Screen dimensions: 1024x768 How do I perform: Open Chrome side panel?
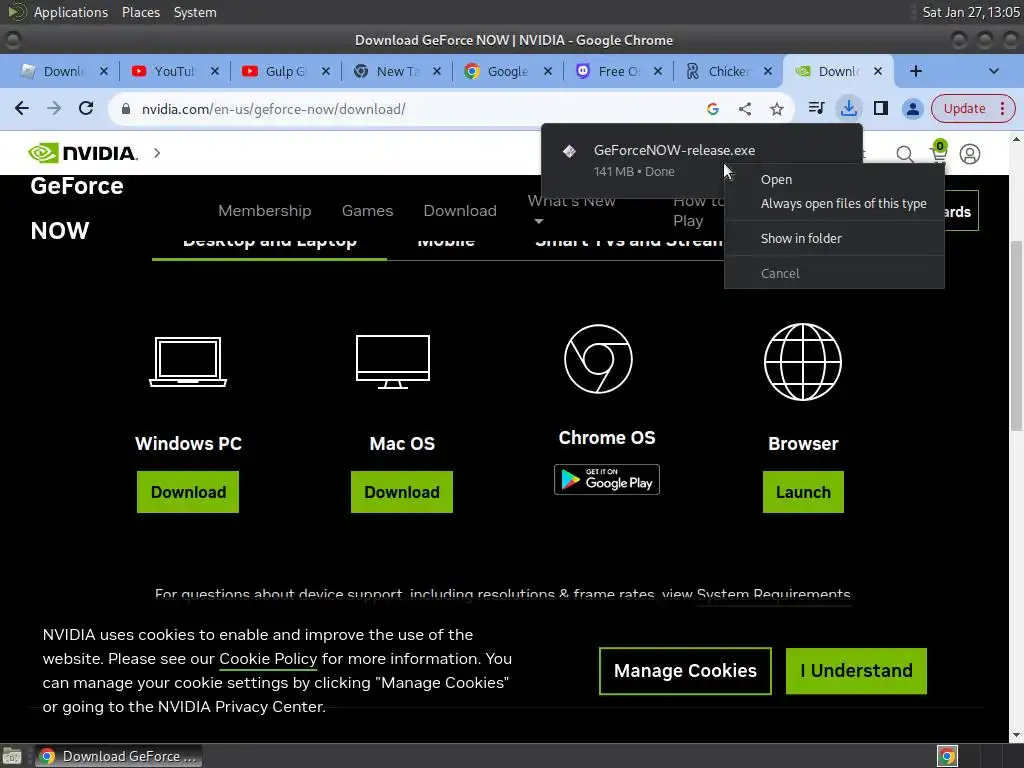coord(880,108)
